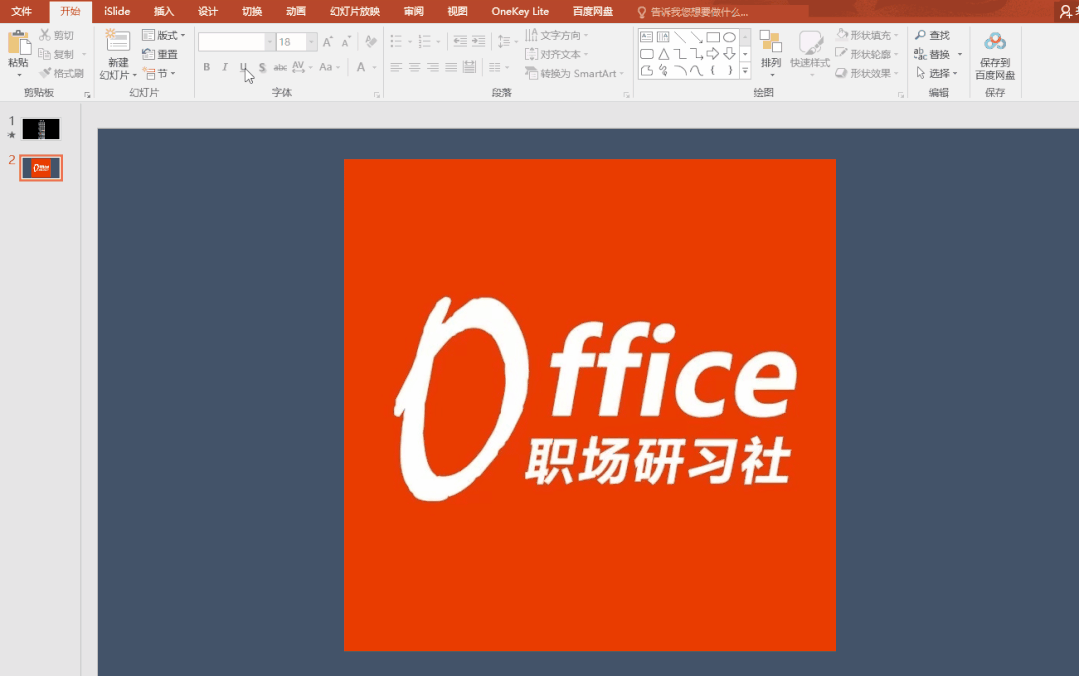
Task: Switch to the iSlide tab
Action: pos(117,12)
